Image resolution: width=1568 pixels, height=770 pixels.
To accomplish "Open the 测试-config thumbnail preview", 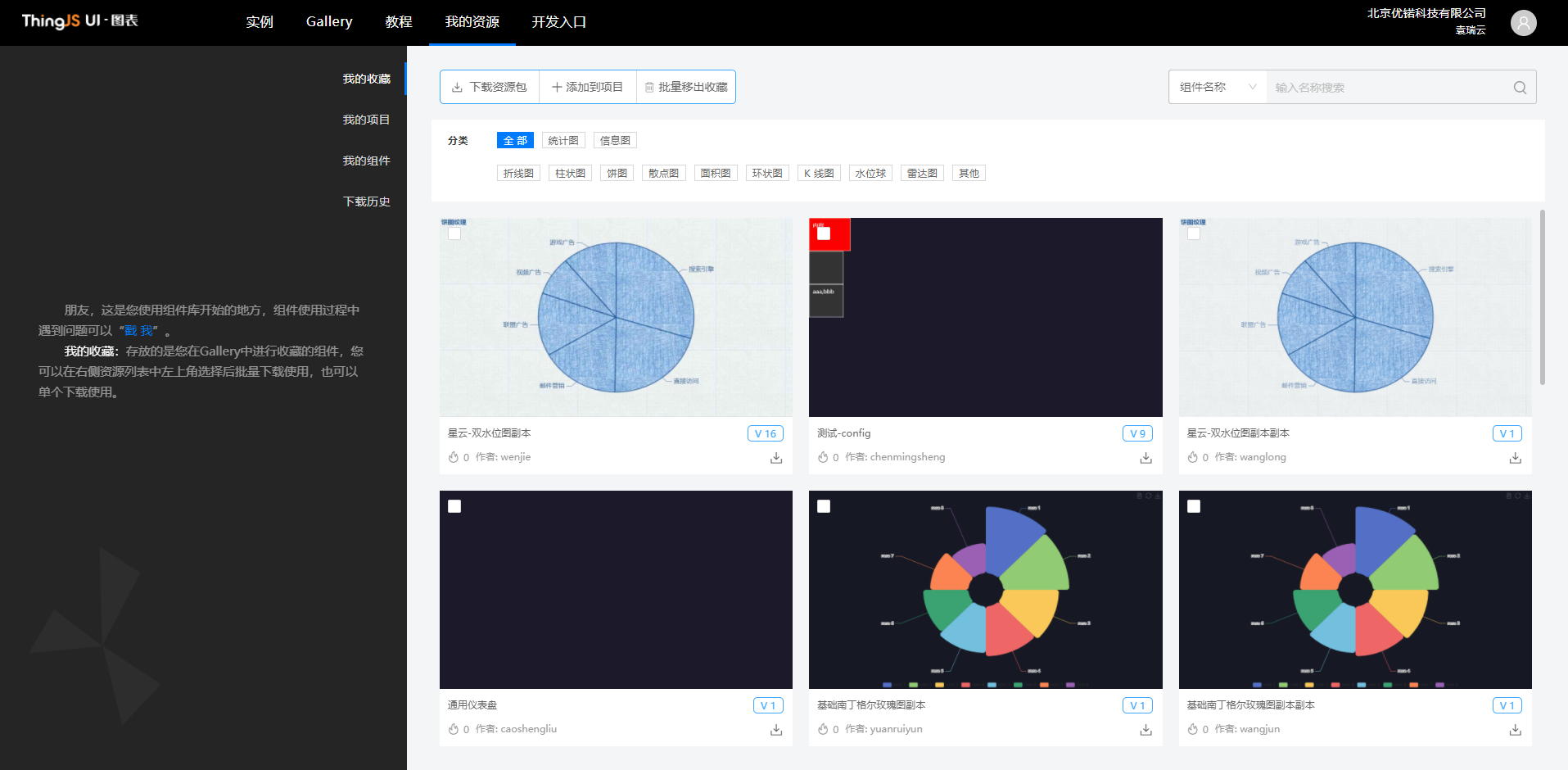I will tap(986, 317).
